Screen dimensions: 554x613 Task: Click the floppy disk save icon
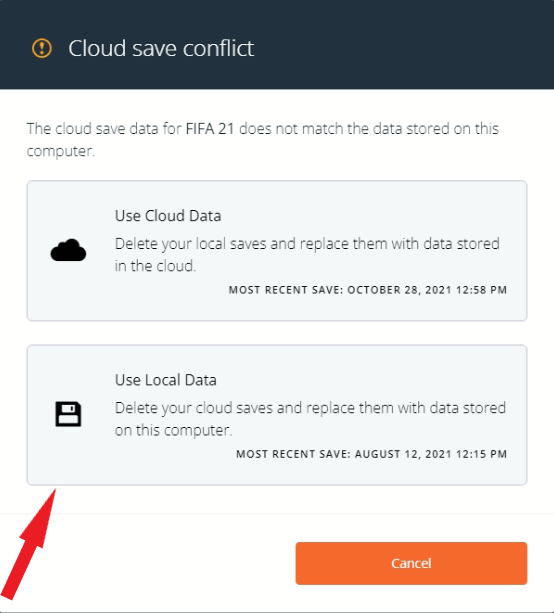[68, 414]
